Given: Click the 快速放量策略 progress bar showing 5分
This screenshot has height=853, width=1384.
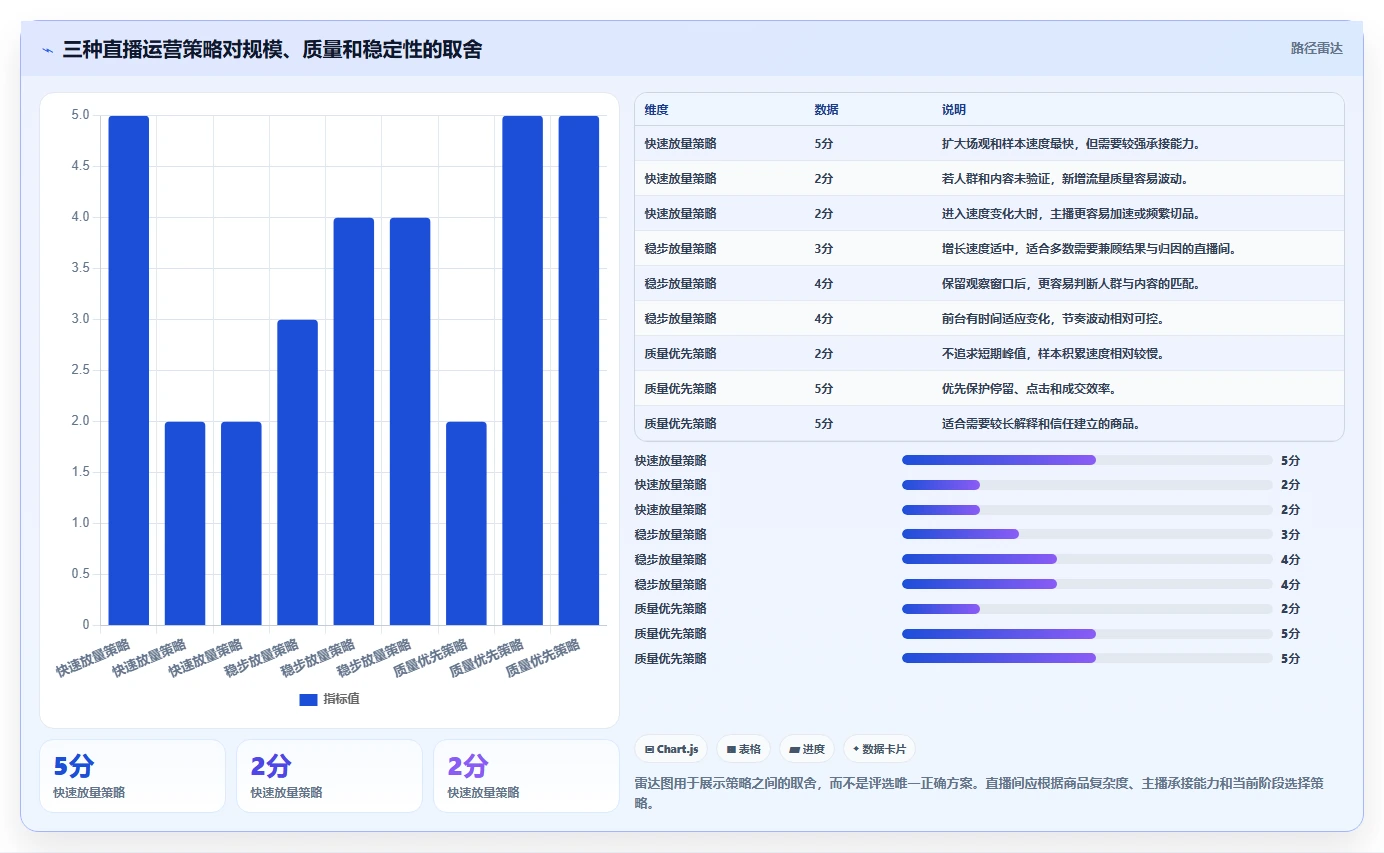Looking at the screenshot, I should pos(1087,460).
